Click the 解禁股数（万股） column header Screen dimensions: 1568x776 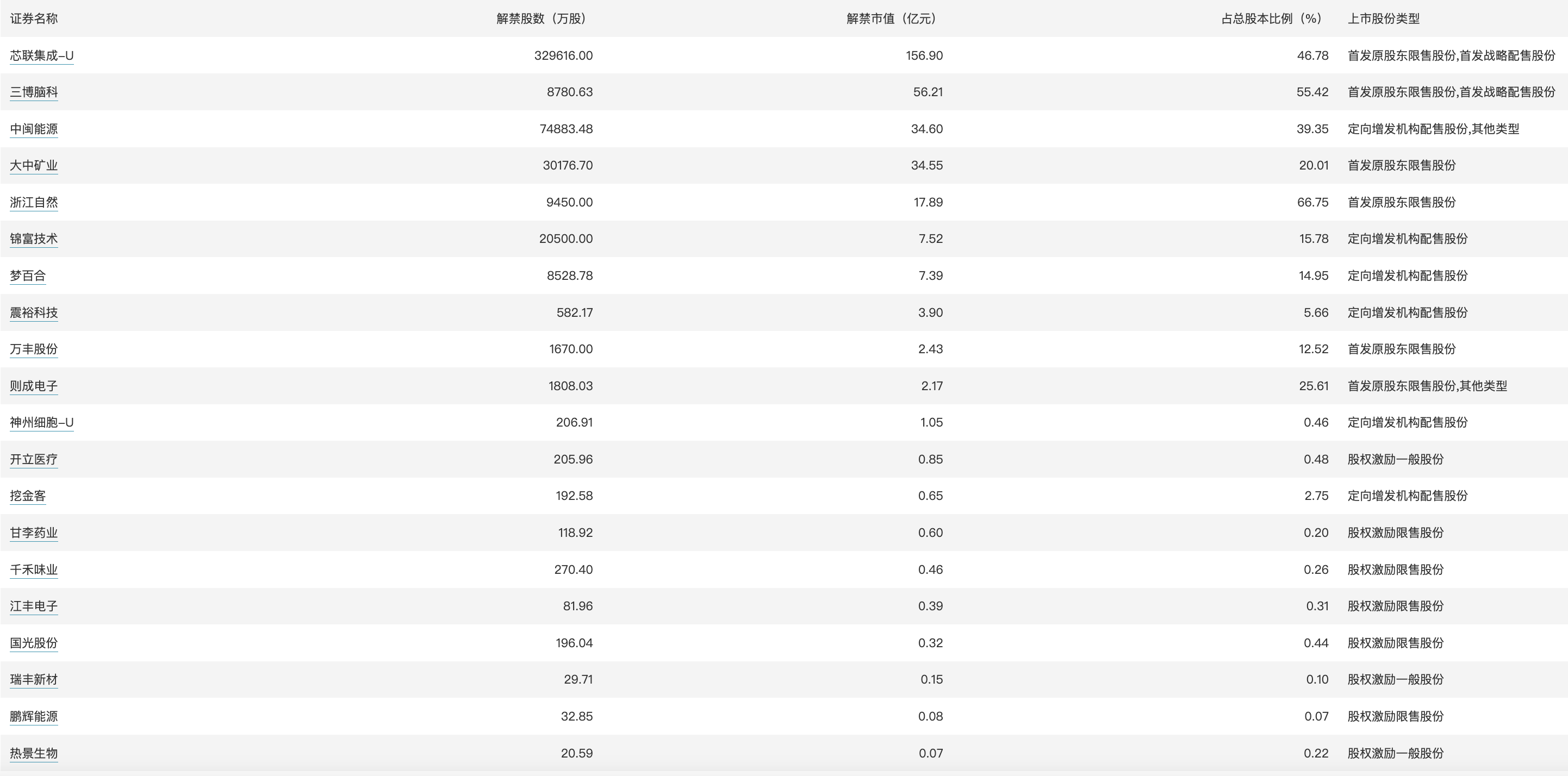click(540, 19)
